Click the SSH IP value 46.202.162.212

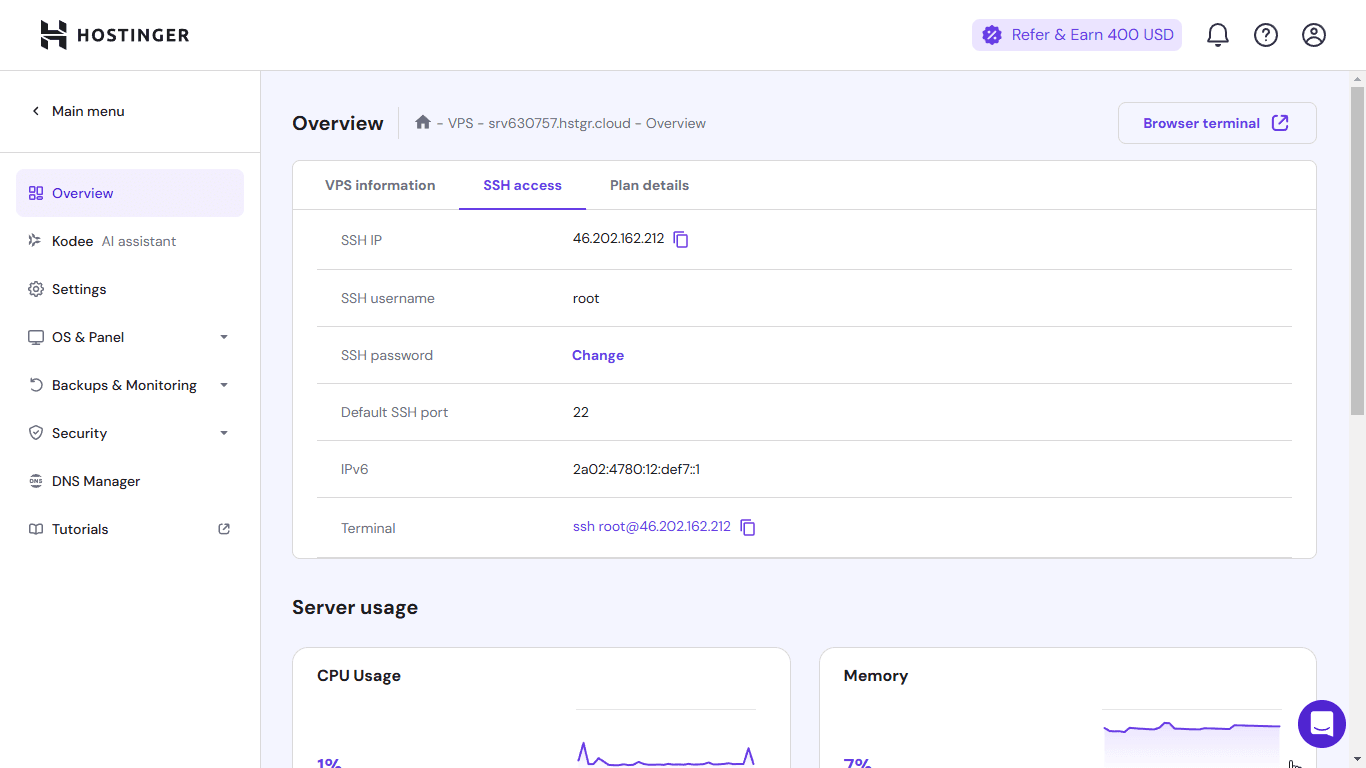[x=618, y=239]
